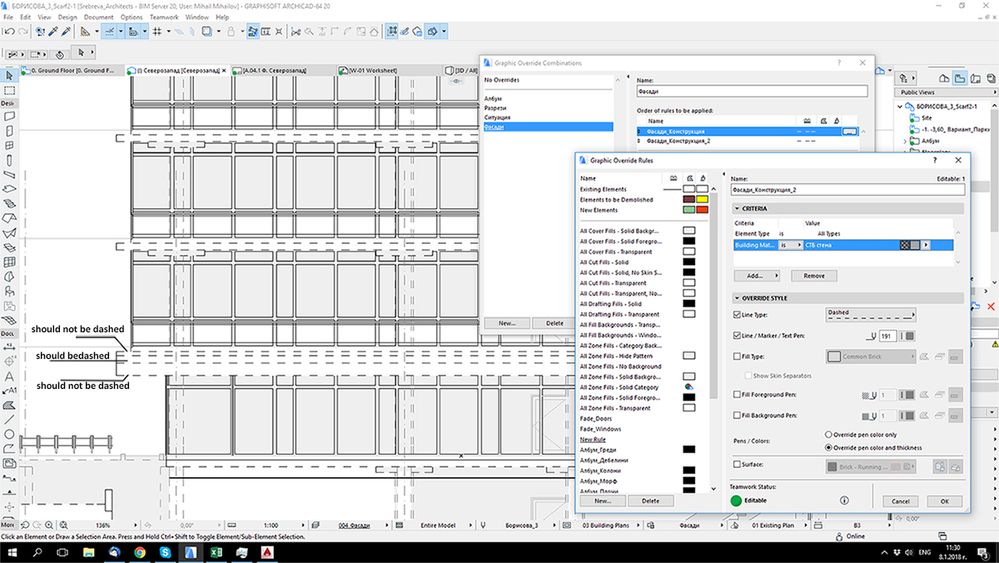This screenshot has height=563, width=999.
Task: Activate the Text tool in the toolbox
Action: (9, 376)
